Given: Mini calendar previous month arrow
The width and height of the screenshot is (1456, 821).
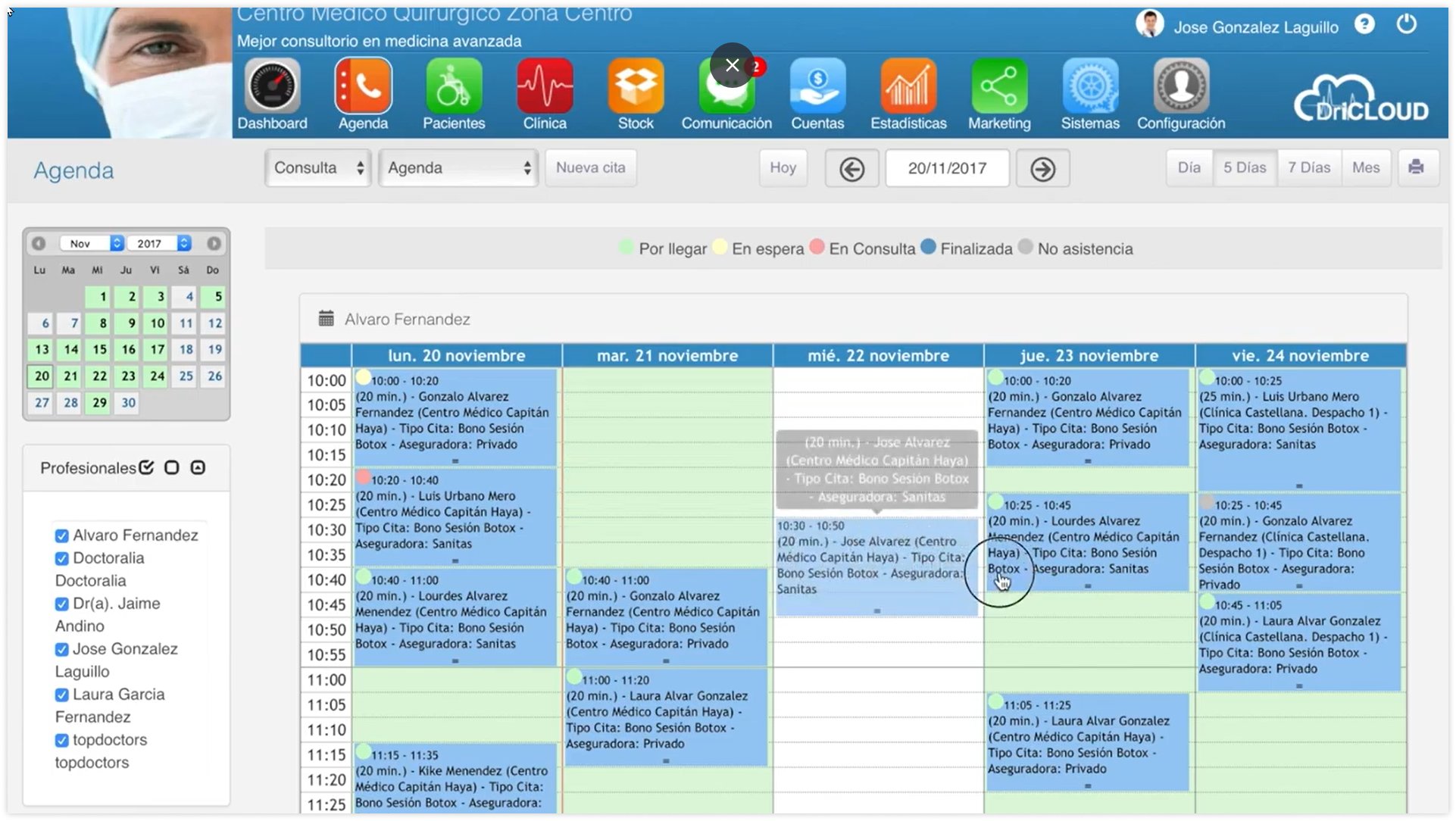Looking at the screenshot, I should point(39,243).
